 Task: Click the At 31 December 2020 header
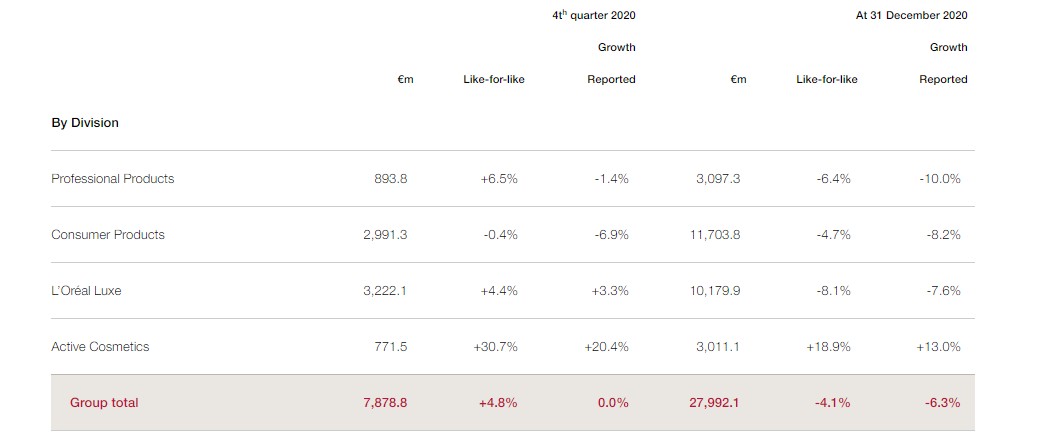click(911, 16)
